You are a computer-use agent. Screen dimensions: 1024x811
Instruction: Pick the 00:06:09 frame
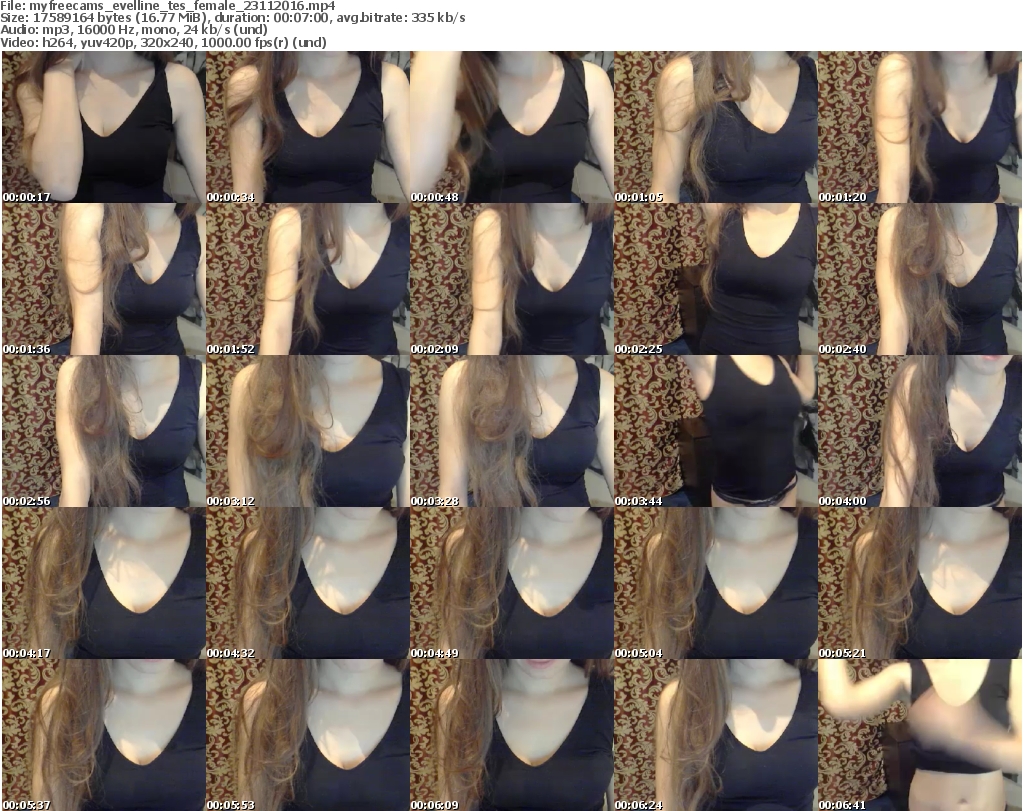511,735
